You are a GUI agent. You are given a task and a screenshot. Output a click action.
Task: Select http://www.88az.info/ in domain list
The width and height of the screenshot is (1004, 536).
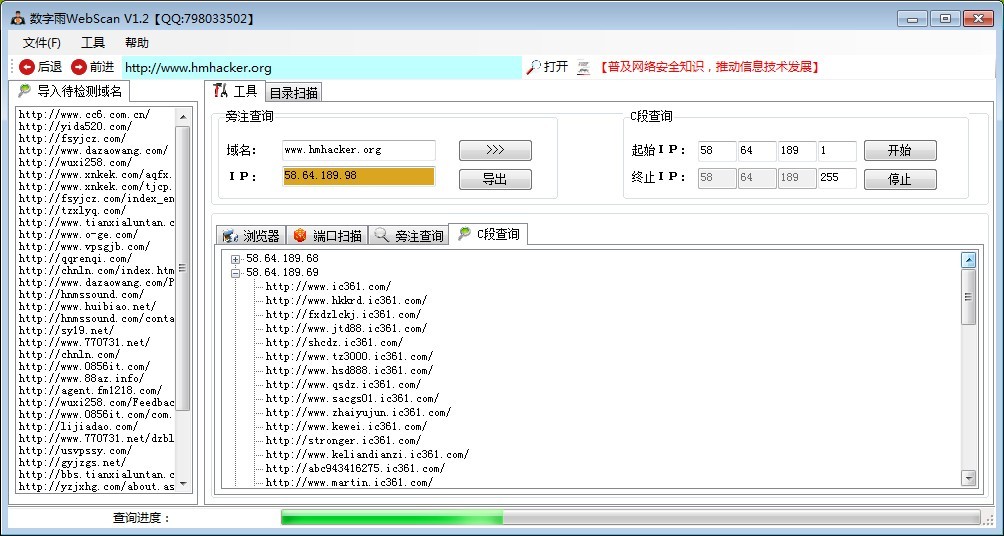tap(81, 378)
